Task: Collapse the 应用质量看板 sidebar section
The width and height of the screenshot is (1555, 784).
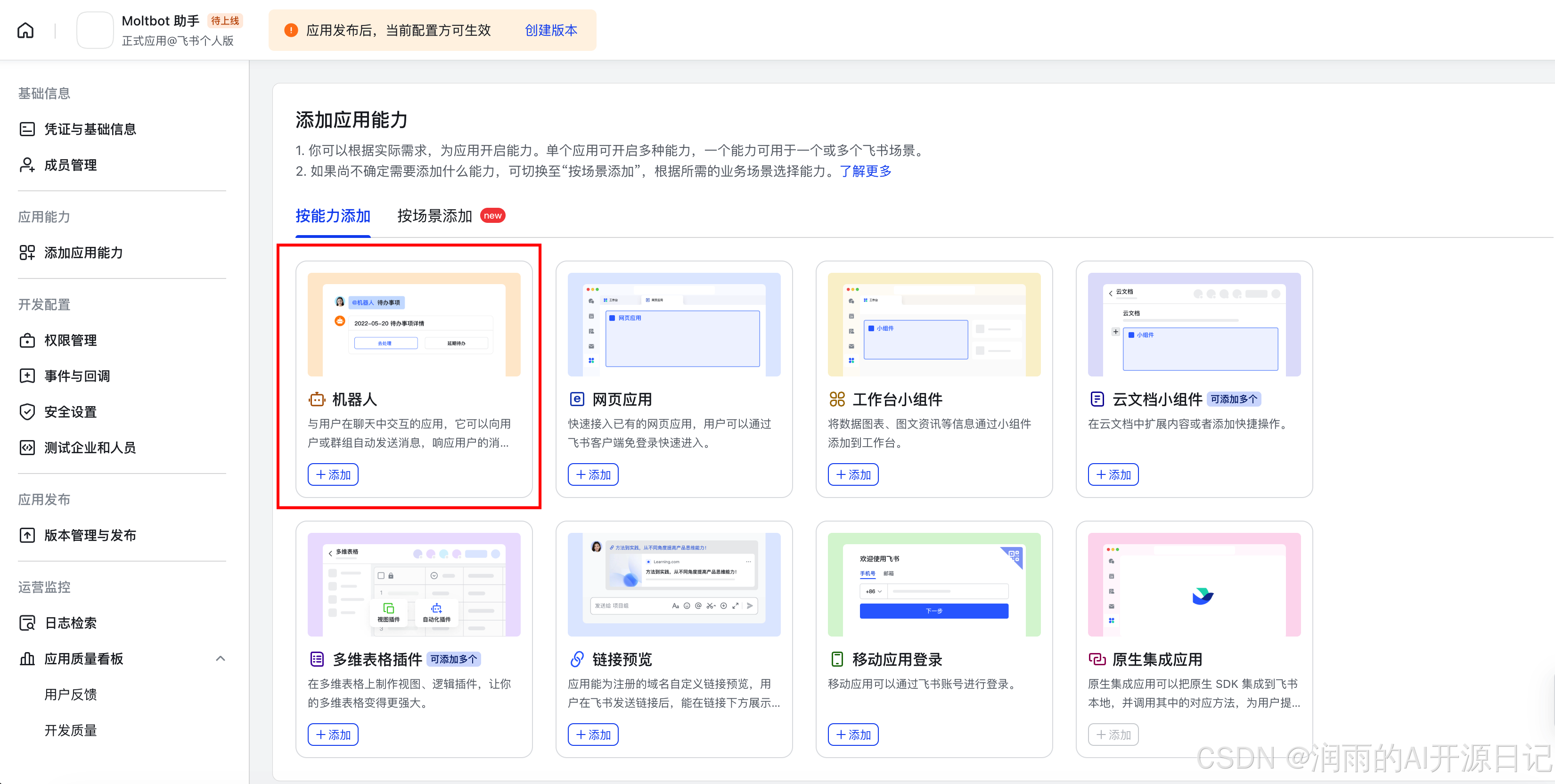Action: point(220,658)
